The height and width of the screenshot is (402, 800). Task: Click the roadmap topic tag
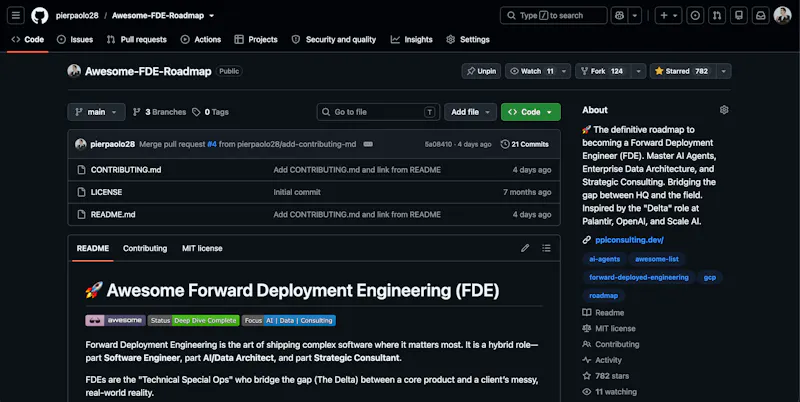tap(604, 295)
